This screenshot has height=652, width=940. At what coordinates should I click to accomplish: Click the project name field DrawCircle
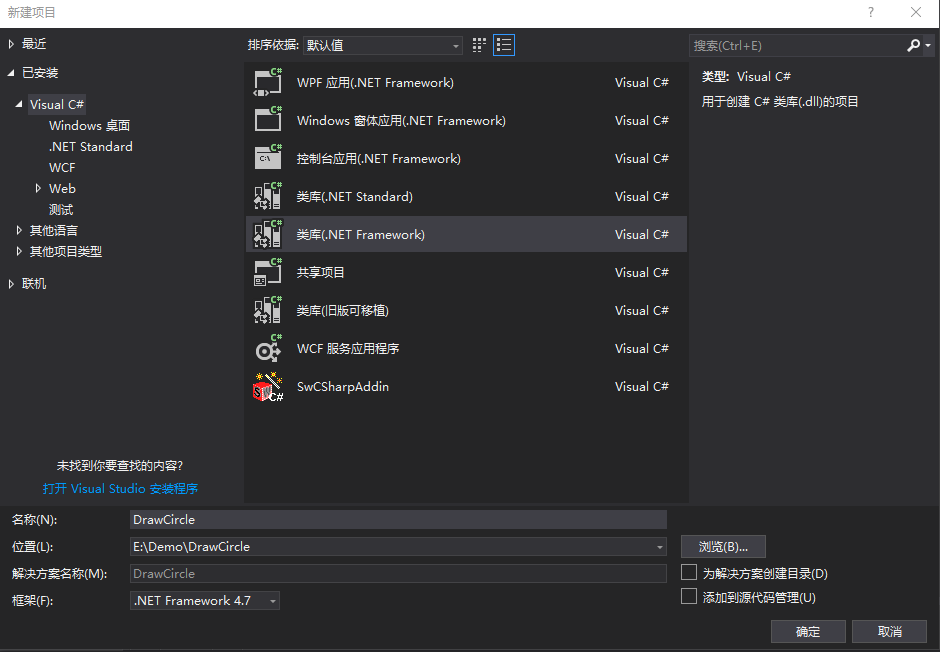pos(398,520)
